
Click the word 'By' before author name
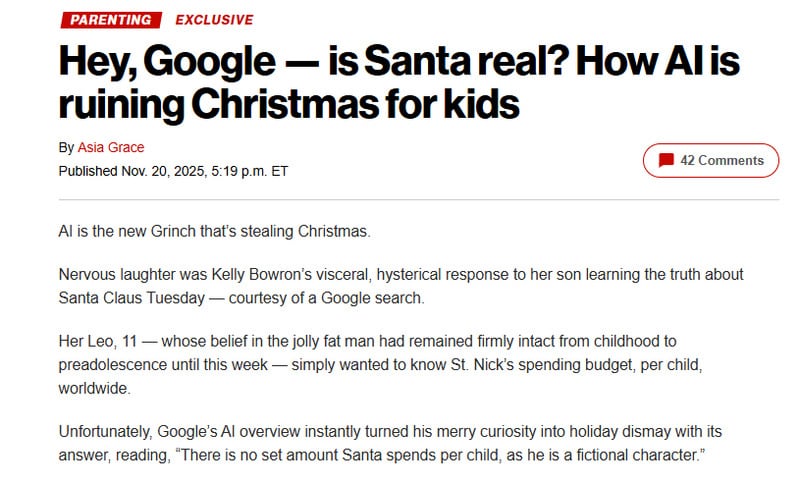pos(66,148)
